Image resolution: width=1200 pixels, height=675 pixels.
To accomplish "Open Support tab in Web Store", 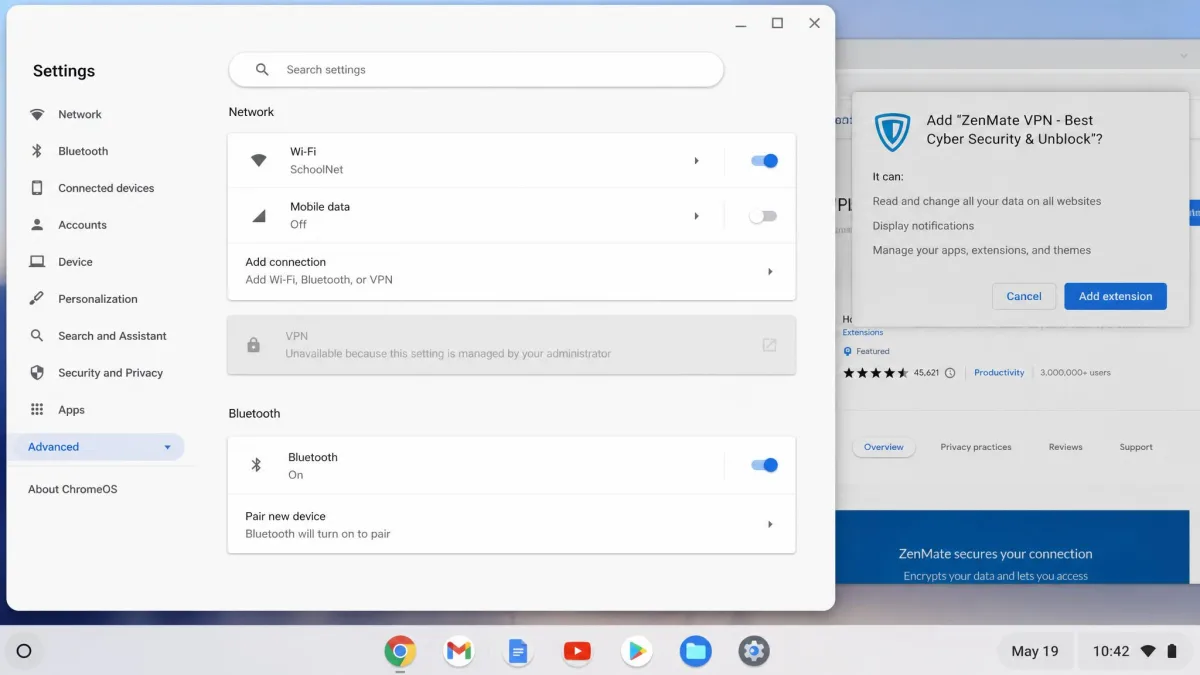I will pyautogui.click(x=1136, y=447).
